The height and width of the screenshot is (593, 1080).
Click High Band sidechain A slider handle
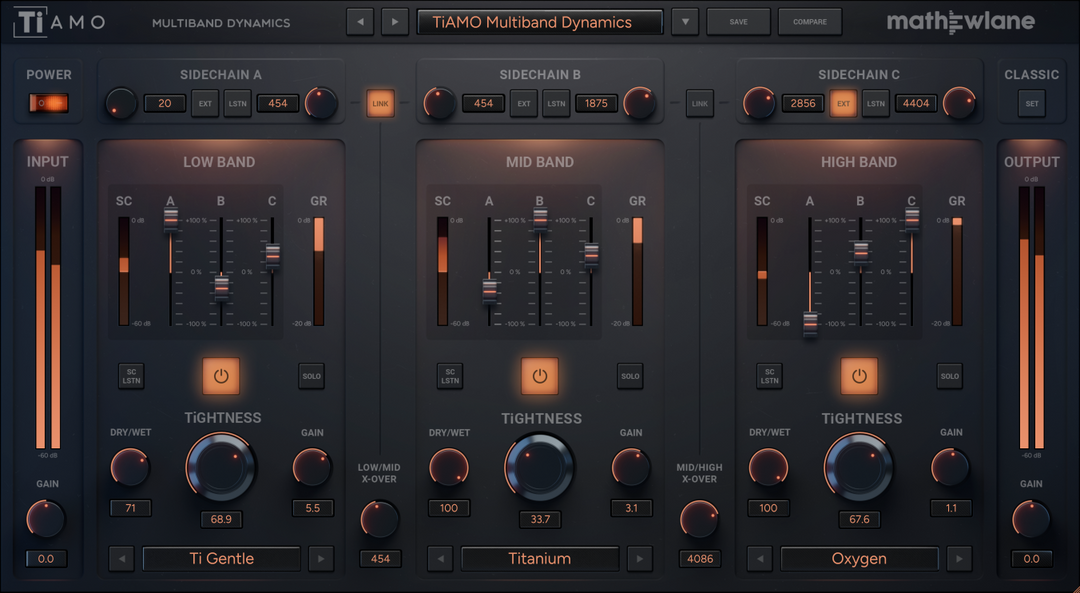(811, 323)
